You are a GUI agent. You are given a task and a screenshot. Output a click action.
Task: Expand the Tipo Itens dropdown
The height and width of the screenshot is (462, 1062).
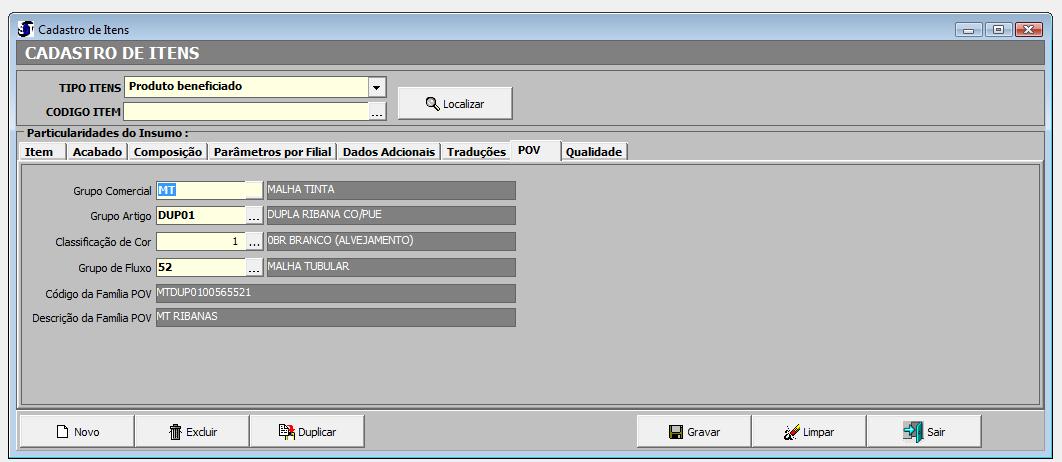377,87
